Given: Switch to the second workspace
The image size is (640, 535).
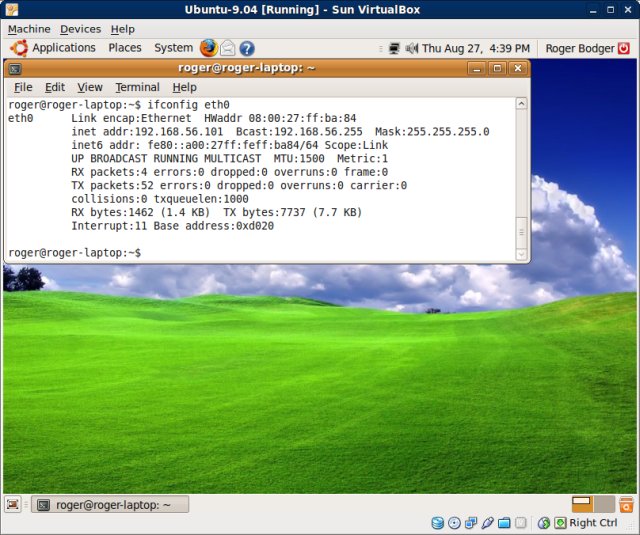Looking at the screenshot, I should click(604, 504).
